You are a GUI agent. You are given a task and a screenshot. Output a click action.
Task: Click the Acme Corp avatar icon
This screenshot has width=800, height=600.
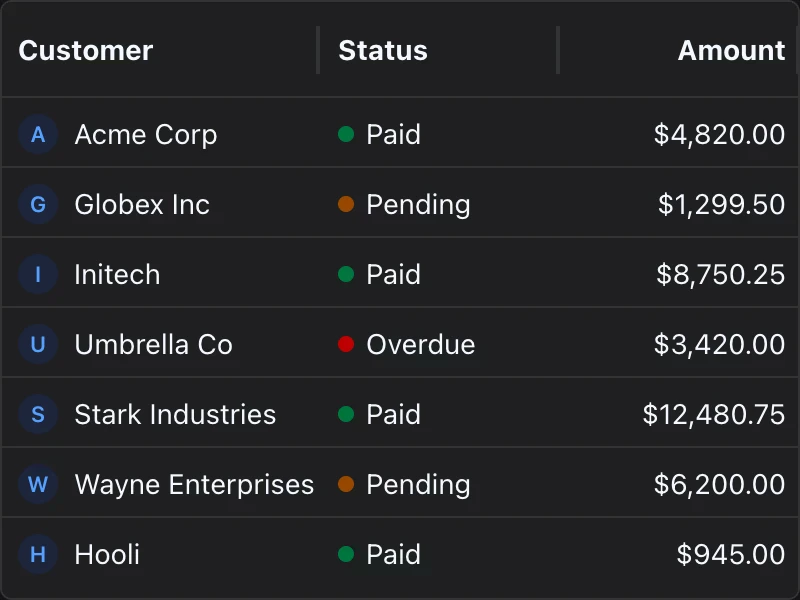38,134
